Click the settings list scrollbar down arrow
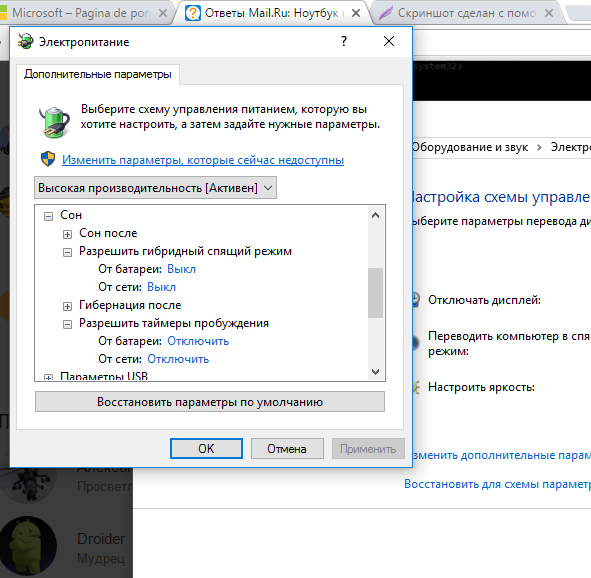 [375, 372]
